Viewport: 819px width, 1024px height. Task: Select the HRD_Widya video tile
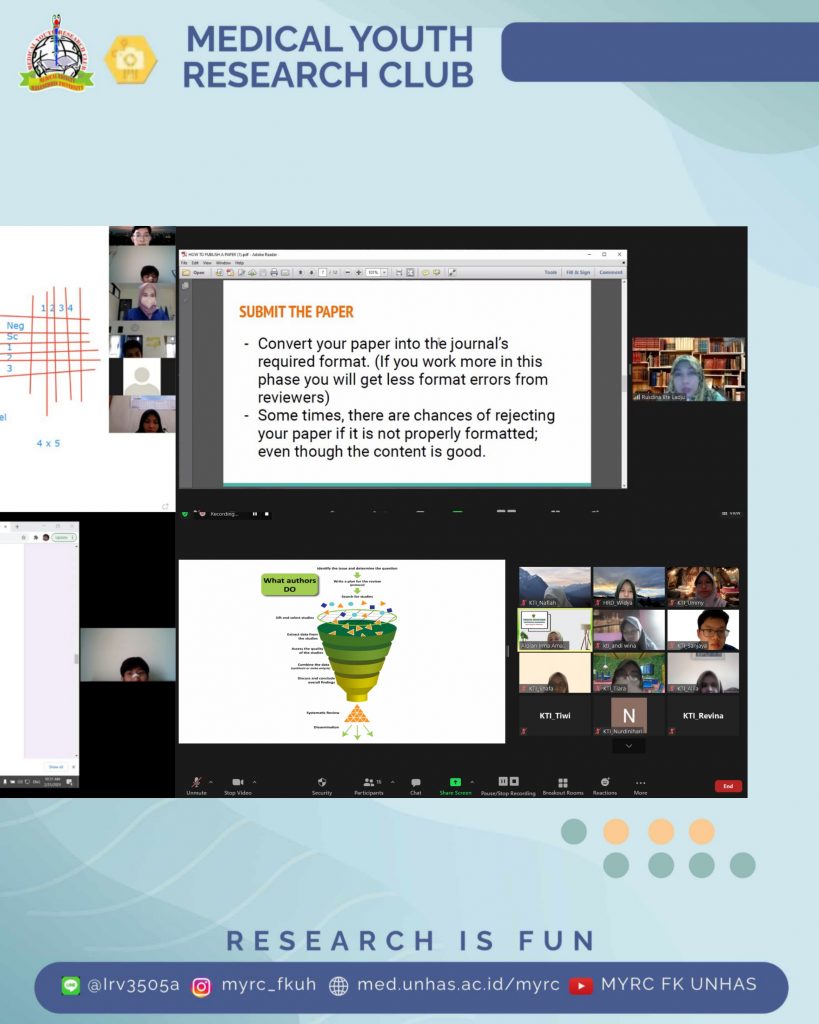[628, 587]
